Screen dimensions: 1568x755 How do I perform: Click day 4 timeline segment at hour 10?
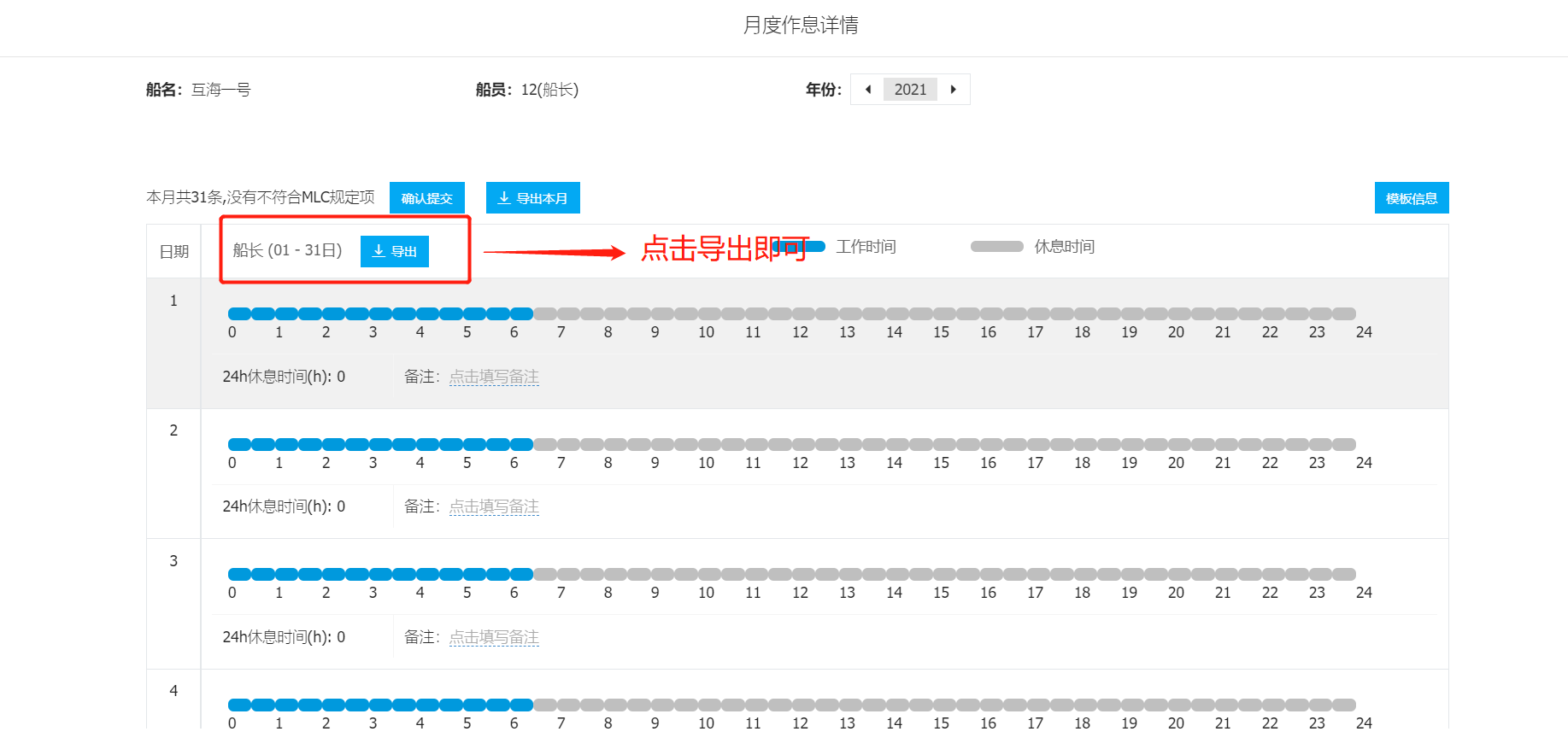click(x=709, y=705)
